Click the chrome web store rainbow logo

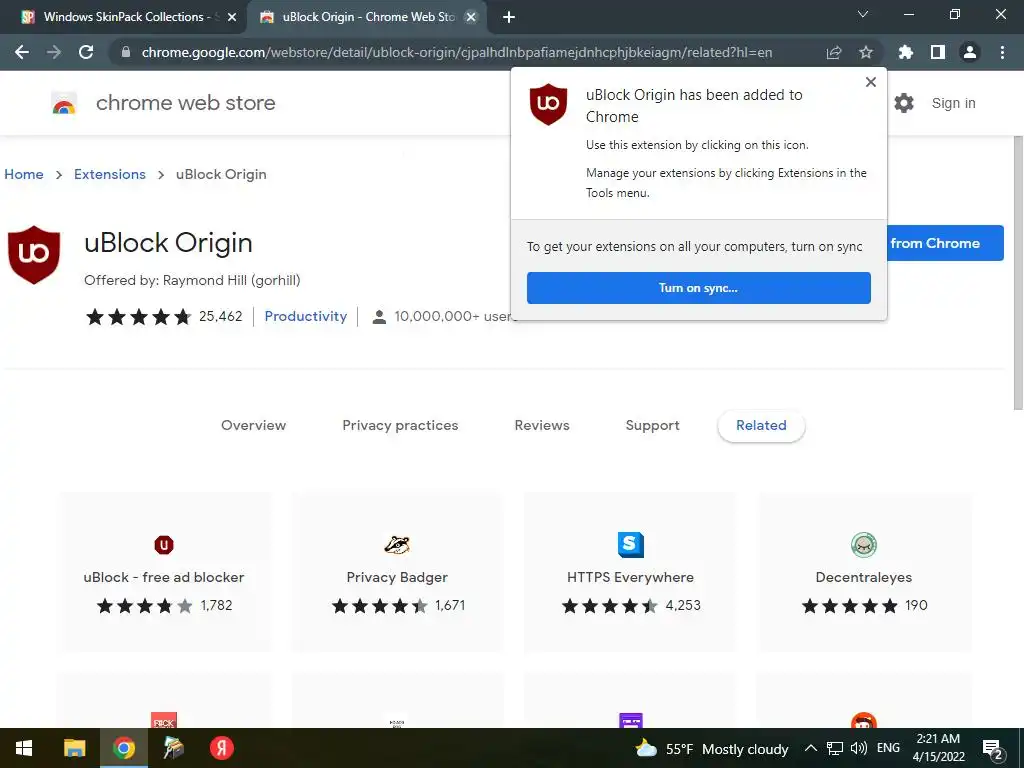click(x=64, y=103)
